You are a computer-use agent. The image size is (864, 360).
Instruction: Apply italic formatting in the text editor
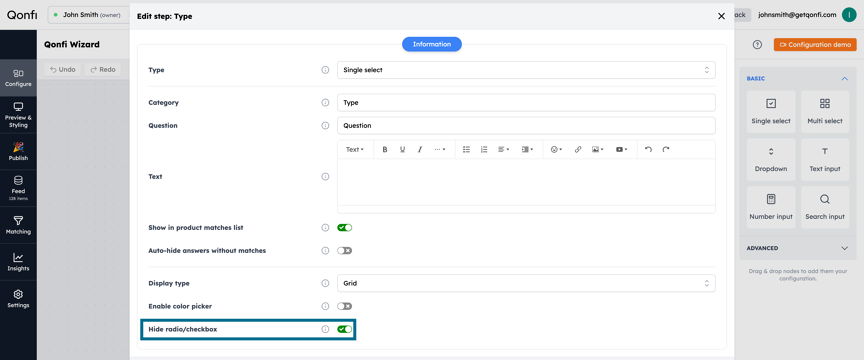419,149
